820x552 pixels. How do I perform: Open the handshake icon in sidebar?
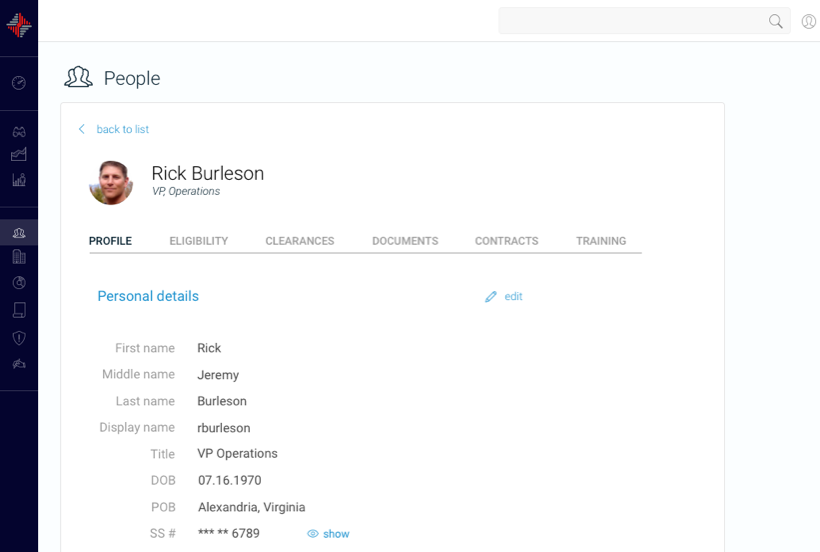coord(19,364)
